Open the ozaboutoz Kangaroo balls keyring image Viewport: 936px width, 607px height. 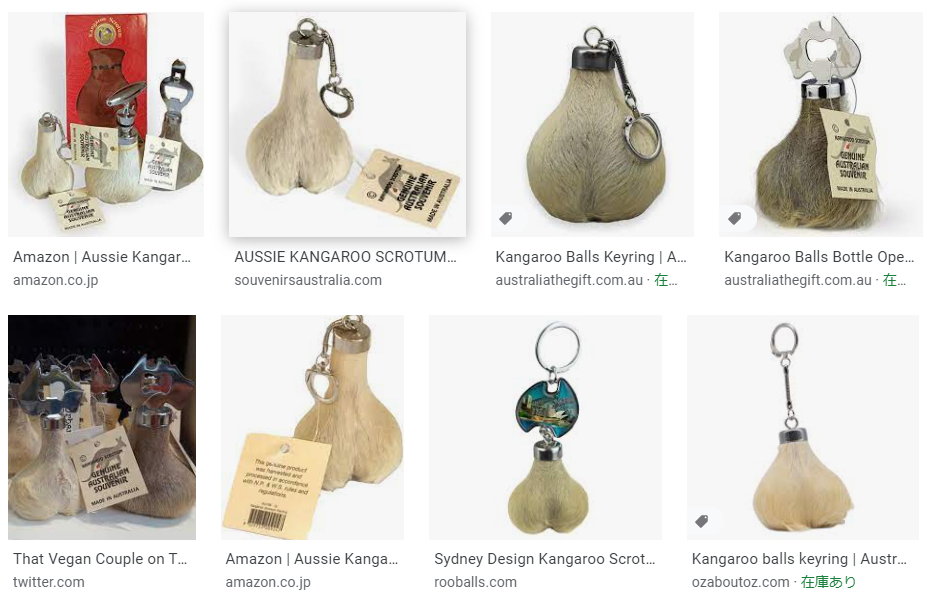point(803,427)
